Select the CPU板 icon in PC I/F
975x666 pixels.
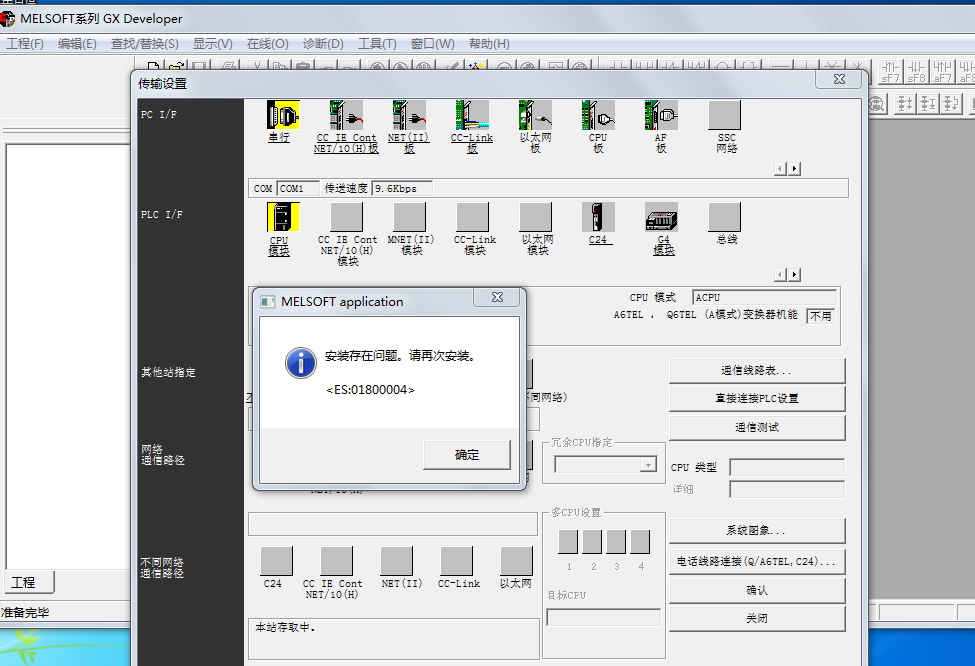(x=598, y=115)
